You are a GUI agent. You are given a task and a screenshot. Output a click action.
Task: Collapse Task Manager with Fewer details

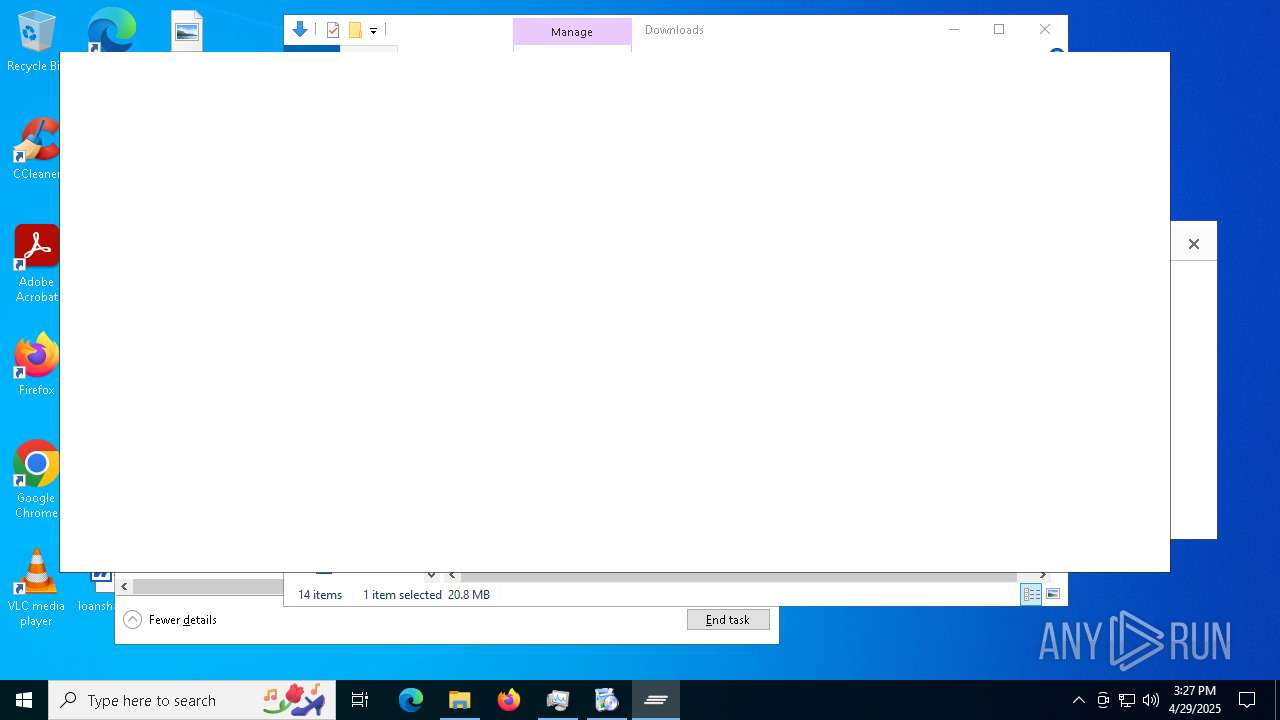170,620
